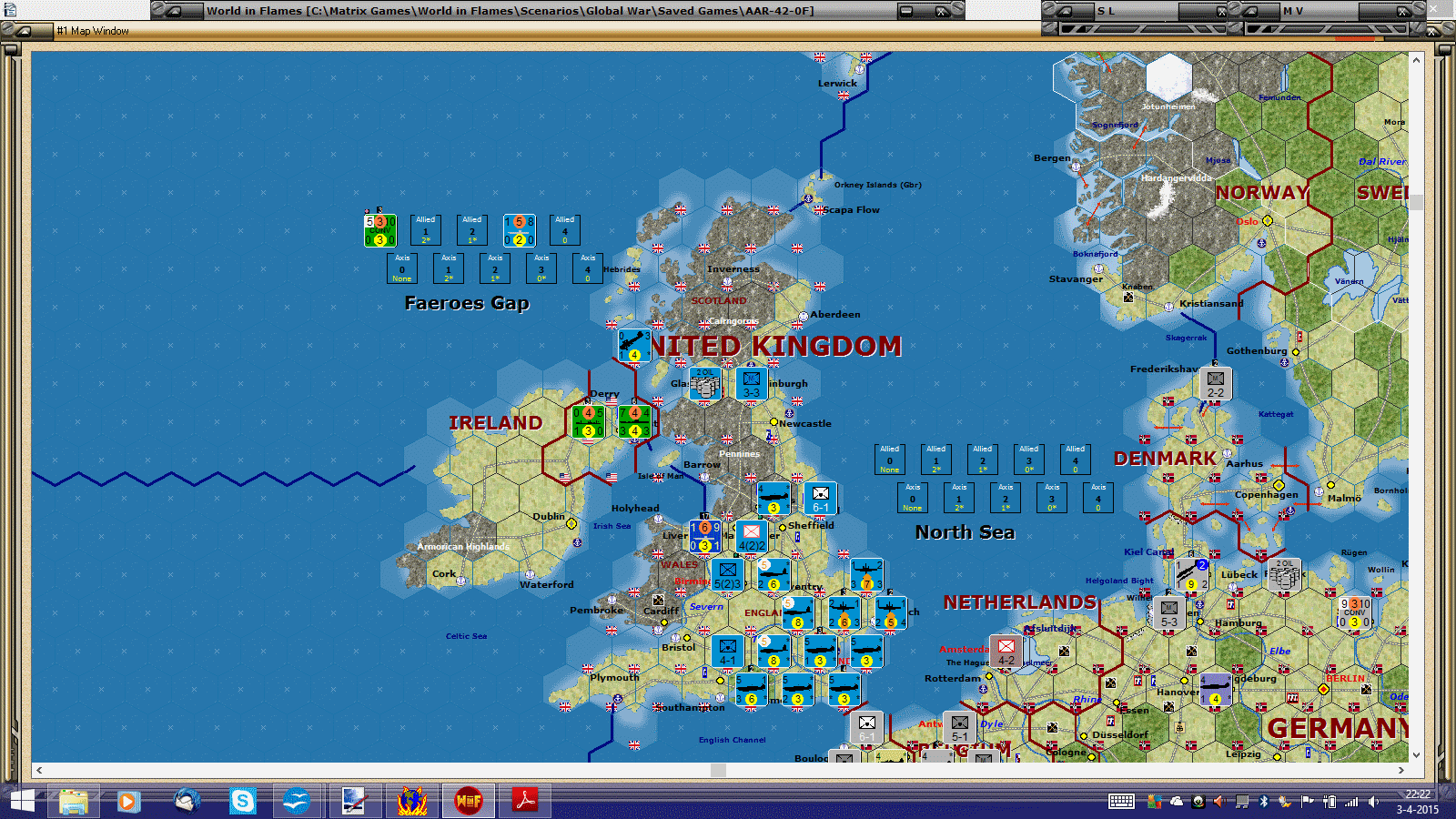Select the 1-6-9 naval counter at Liverpool
Viewport: 1456px width, 819px height.
pos(704,536)
